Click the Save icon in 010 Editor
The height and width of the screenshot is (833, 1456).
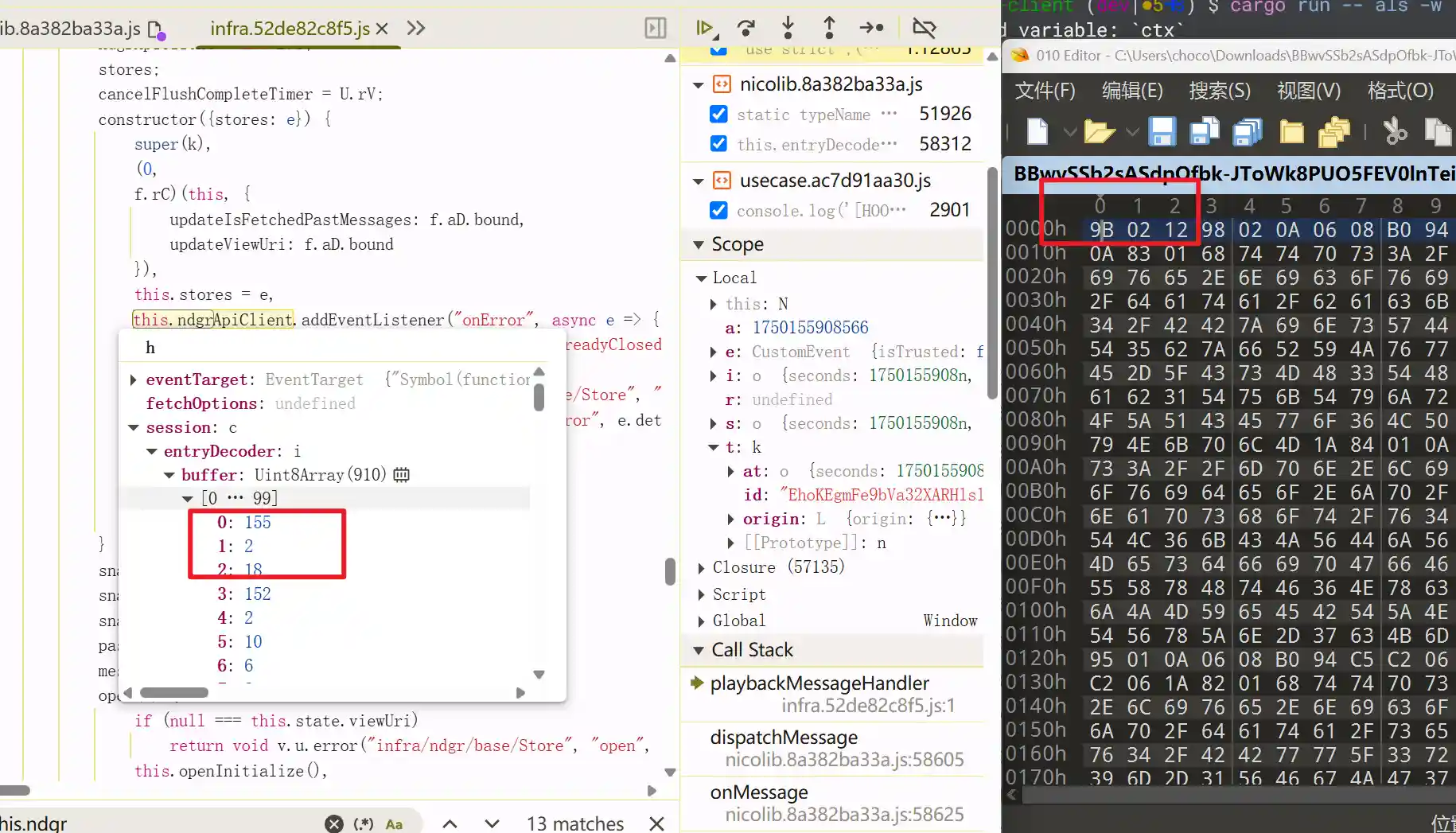click(1162, 131)
